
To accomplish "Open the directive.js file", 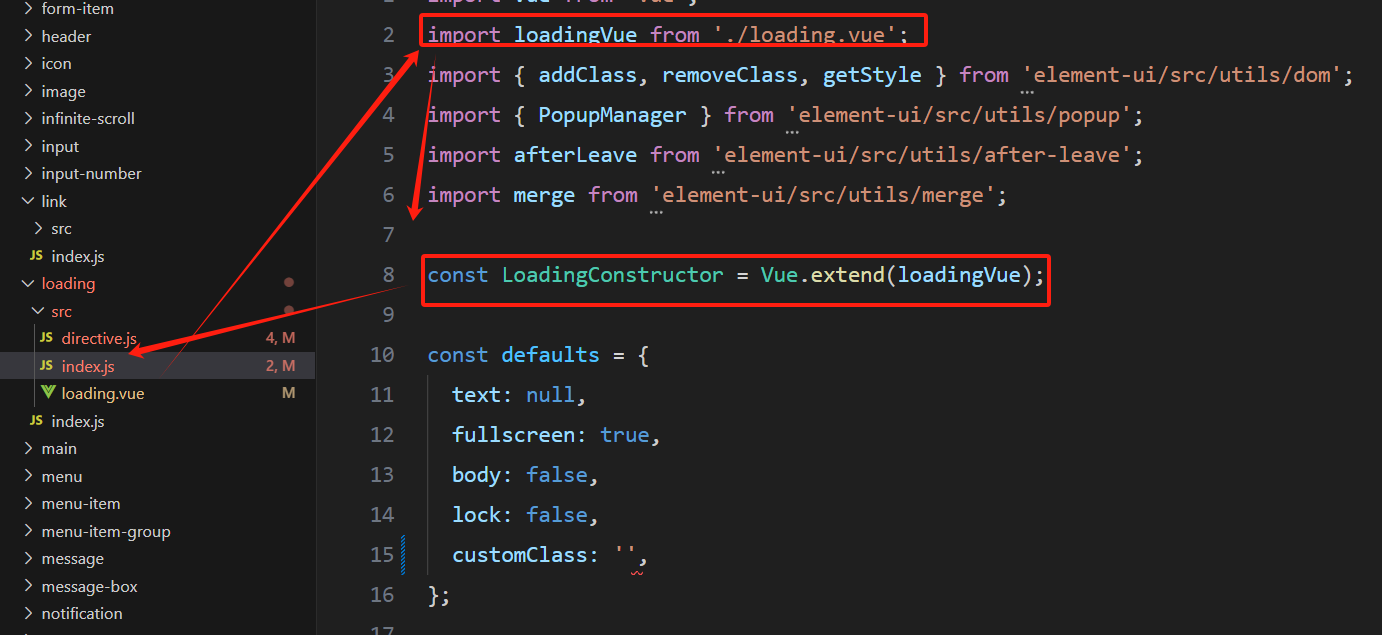I will pyautogui.click(x=99, y=338).
